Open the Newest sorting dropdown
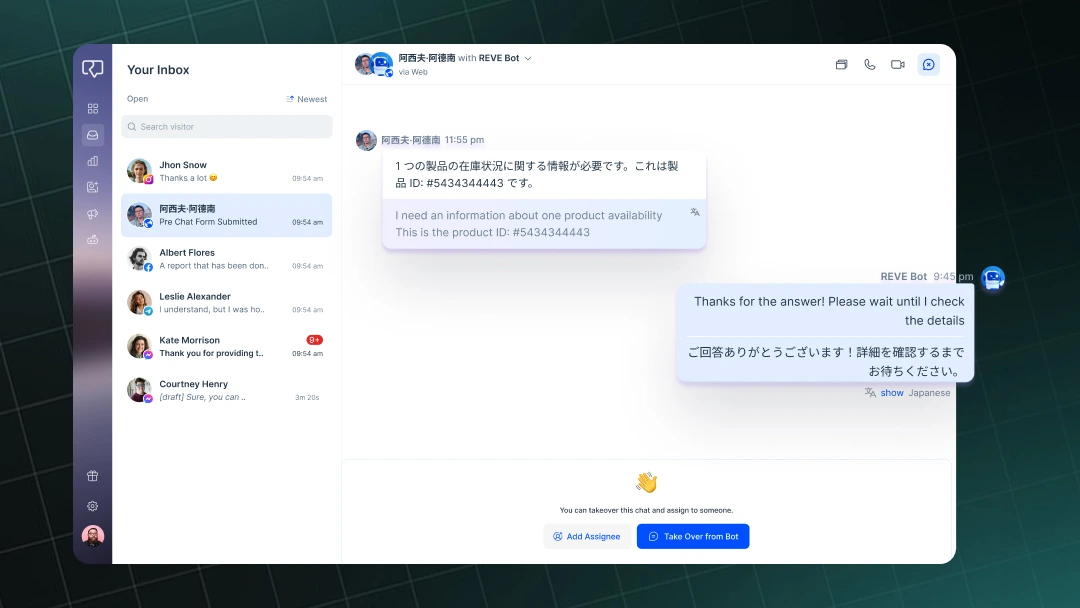Viewport: 1080px width, 608px height. (306, 99)
